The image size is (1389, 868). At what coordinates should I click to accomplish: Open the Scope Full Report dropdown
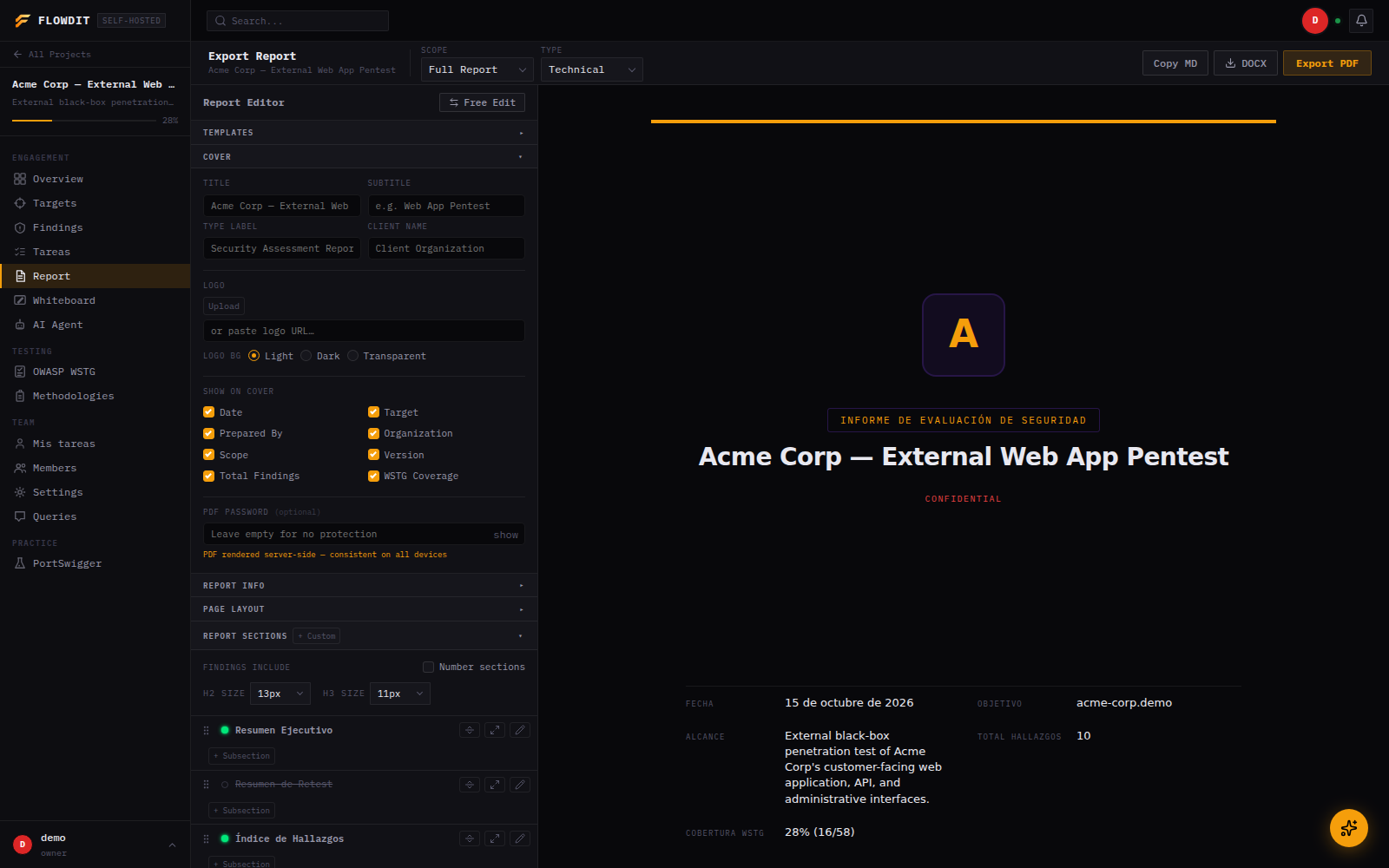pyautogui.click(x=477, y=69)
